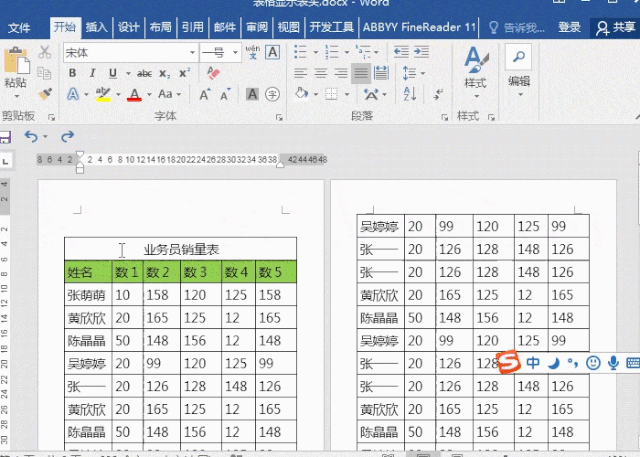Screen dimensions: 640x457
Task: Toggle Italic formatting
Action: pyautogui.click(x=92, y=73)
